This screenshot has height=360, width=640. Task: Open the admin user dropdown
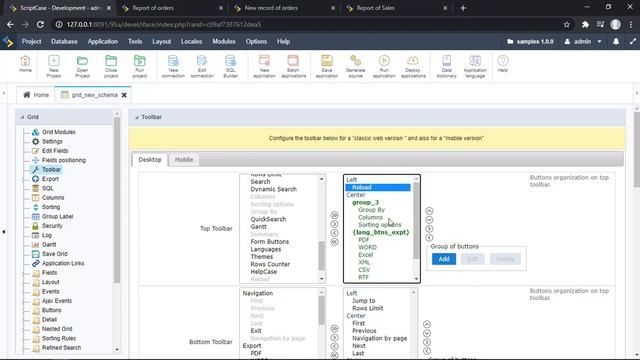583,41
